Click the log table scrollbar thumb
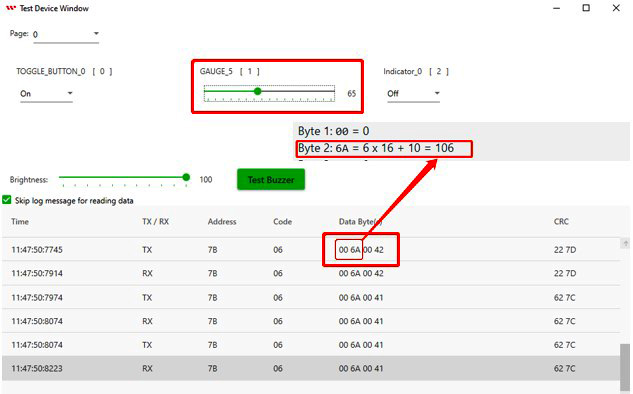This screenshot has height=394, width=633. point(625,367)
